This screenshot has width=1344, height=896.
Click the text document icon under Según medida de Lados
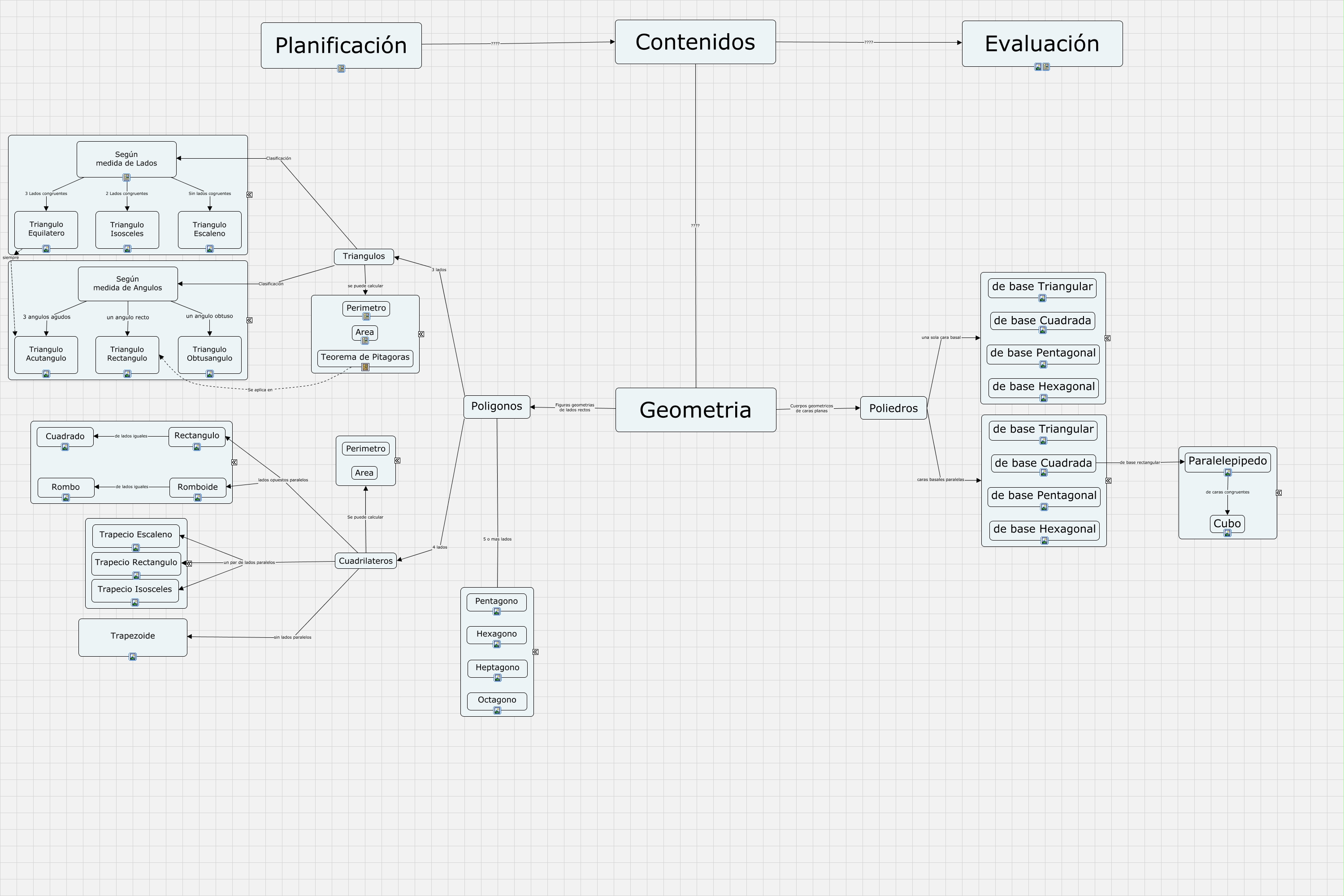[x=126, y=177]
